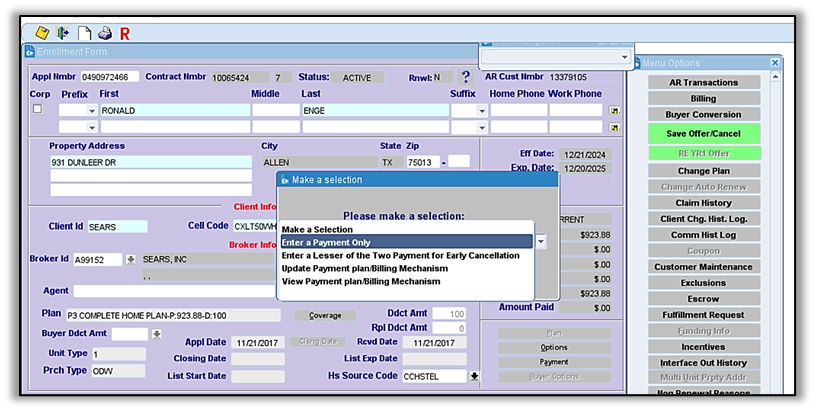The image size is (815, 411).
Task: Click the blue question mark help icon
Action: (x=465, y=77)
